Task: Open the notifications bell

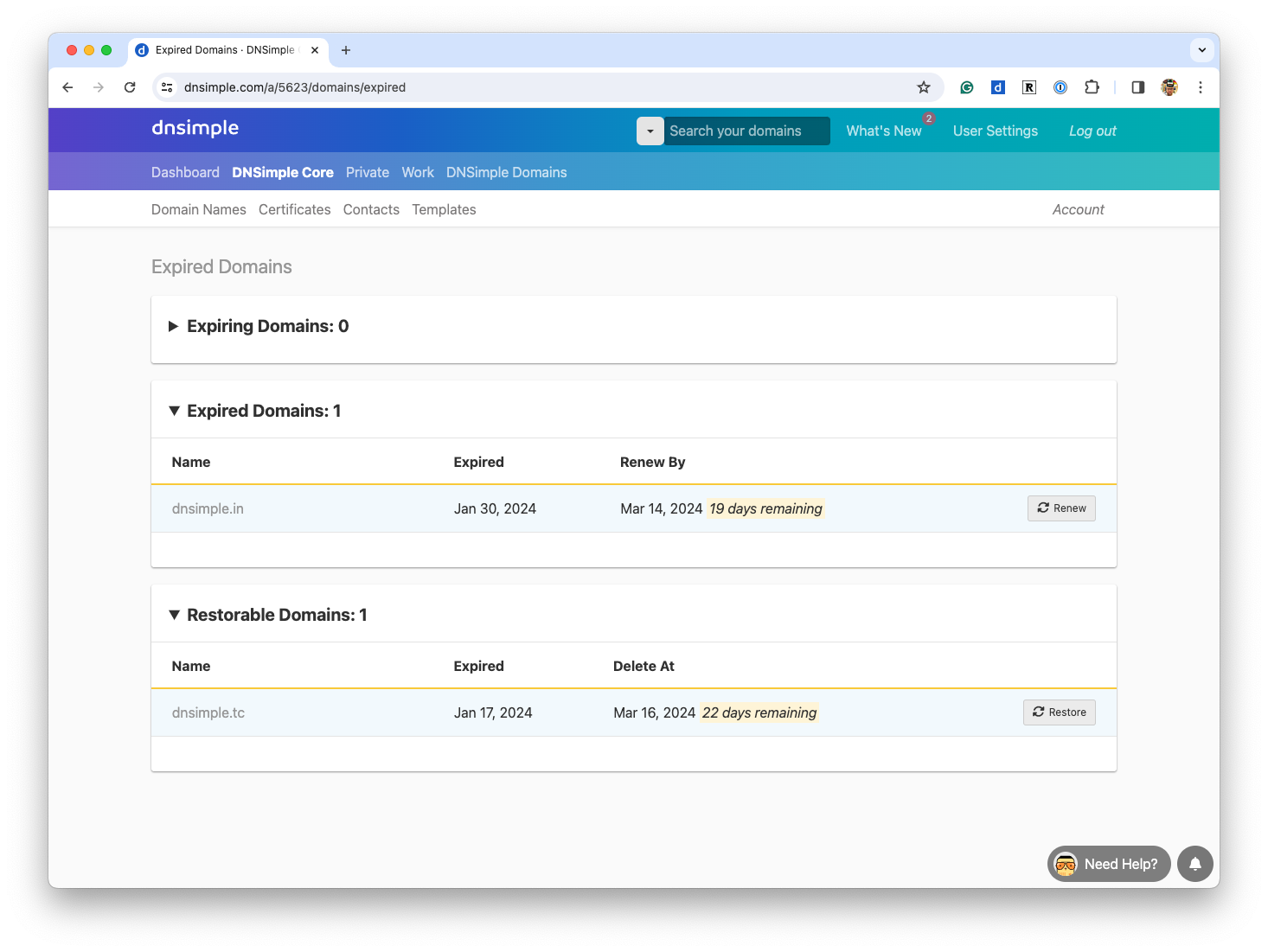Action: (x=1195, y=864)
